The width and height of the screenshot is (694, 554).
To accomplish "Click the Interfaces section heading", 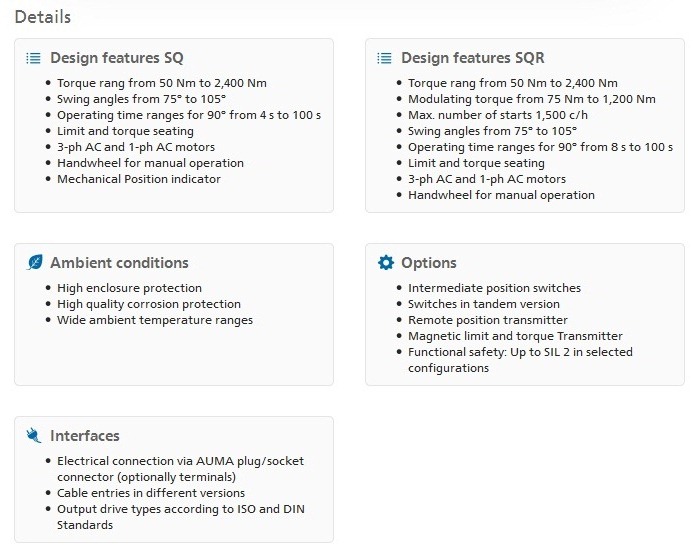I will tap(85, 436).
